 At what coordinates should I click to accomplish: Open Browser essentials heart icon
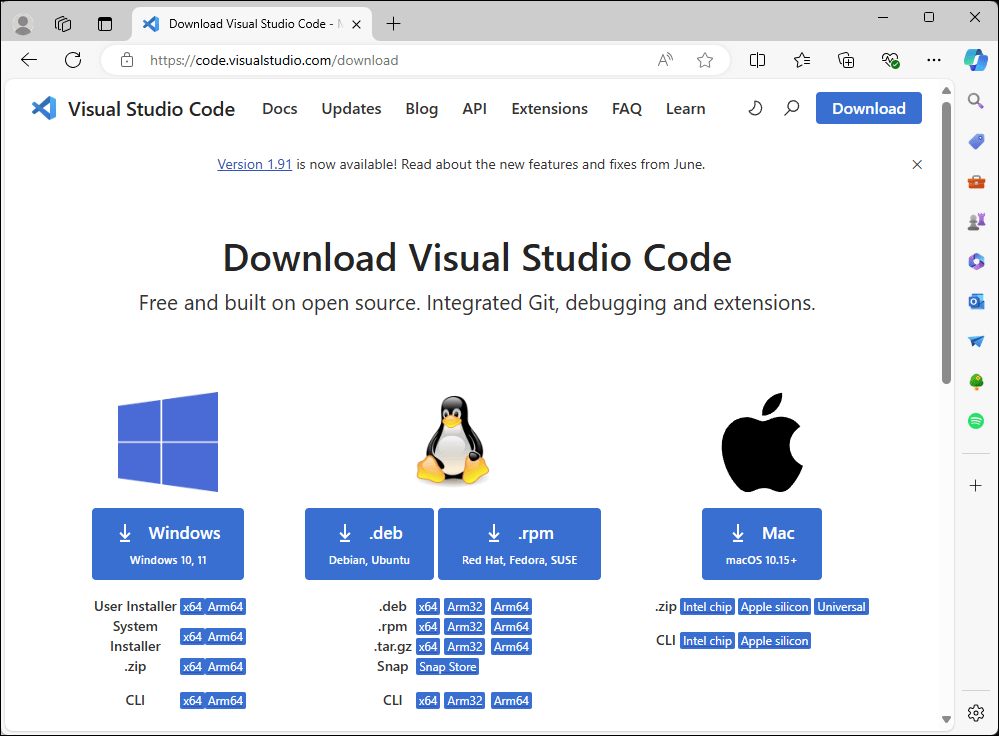click(x=890, y=60)
